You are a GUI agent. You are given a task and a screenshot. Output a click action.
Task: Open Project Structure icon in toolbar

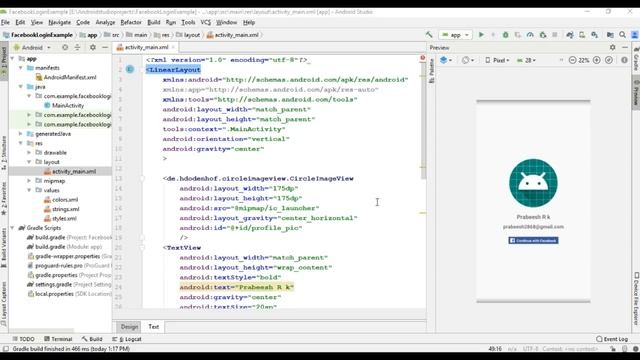[x=610, y=35]
